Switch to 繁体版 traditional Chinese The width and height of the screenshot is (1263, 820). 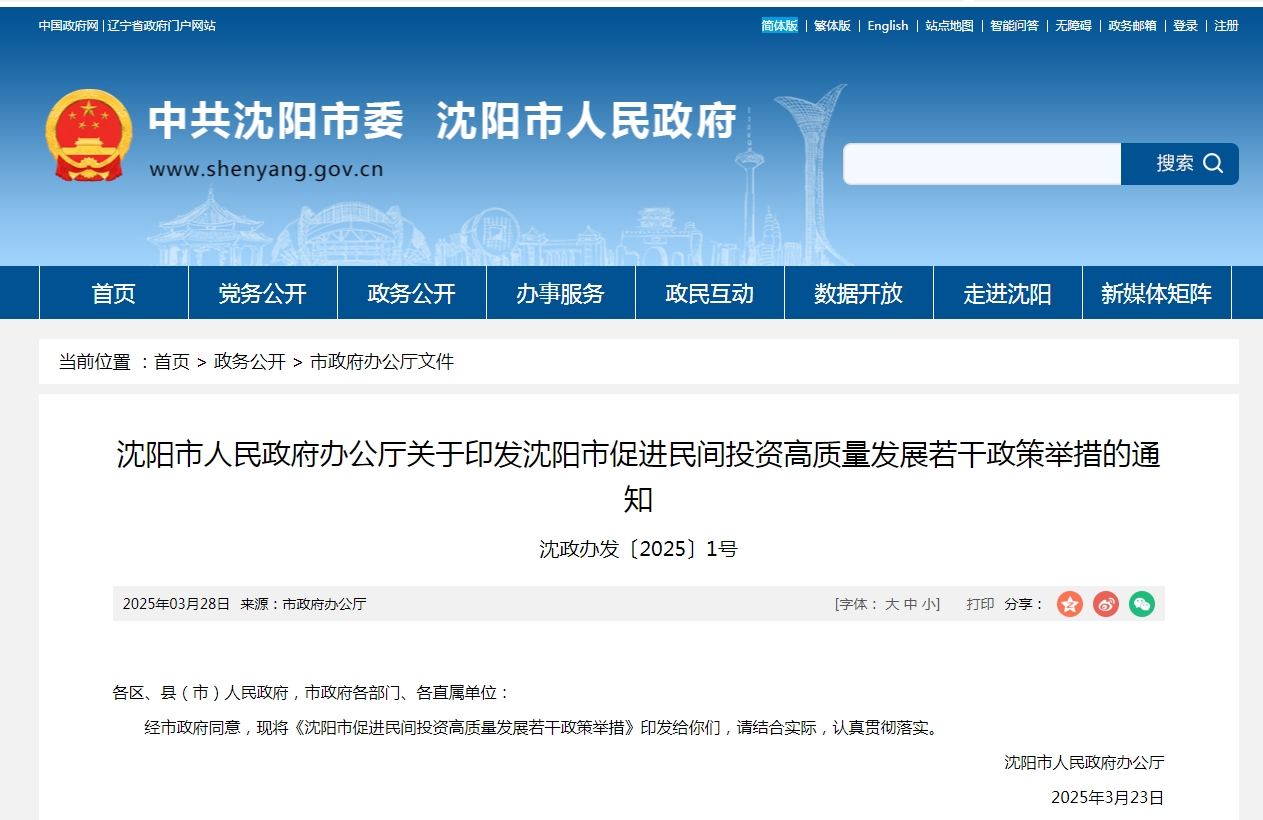point(832,26)
